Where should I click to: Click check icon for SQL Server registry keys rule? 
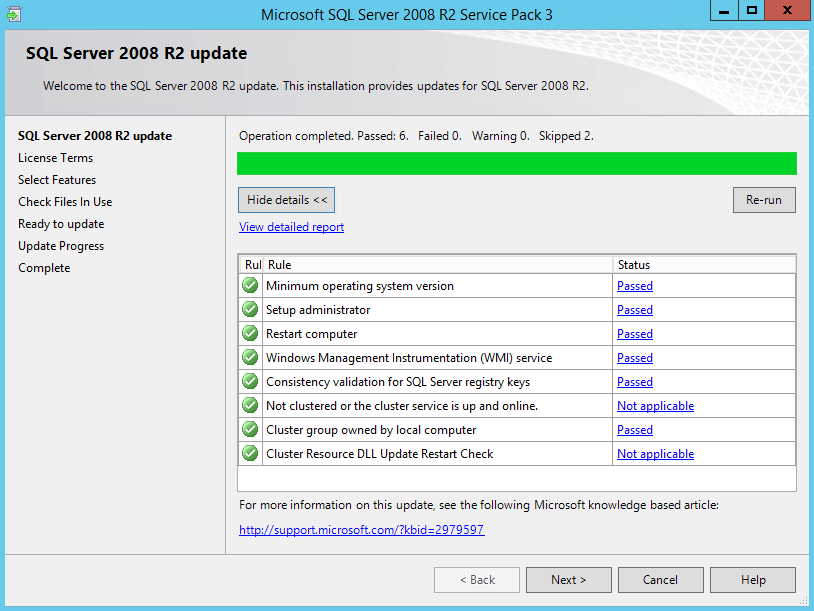tap(249, 381)
